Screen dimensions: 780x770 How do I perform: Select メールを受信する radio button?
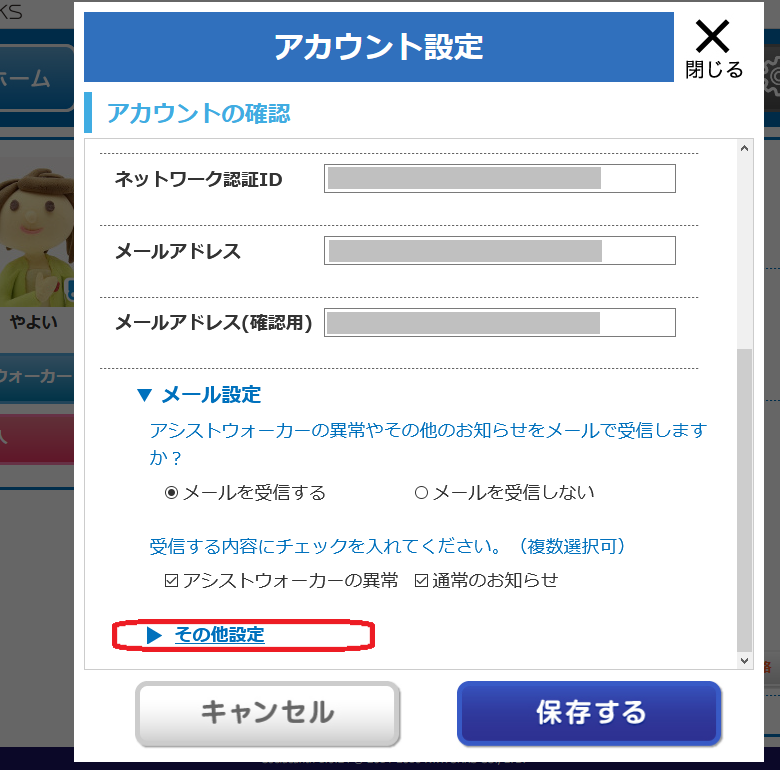click(171, 493)
